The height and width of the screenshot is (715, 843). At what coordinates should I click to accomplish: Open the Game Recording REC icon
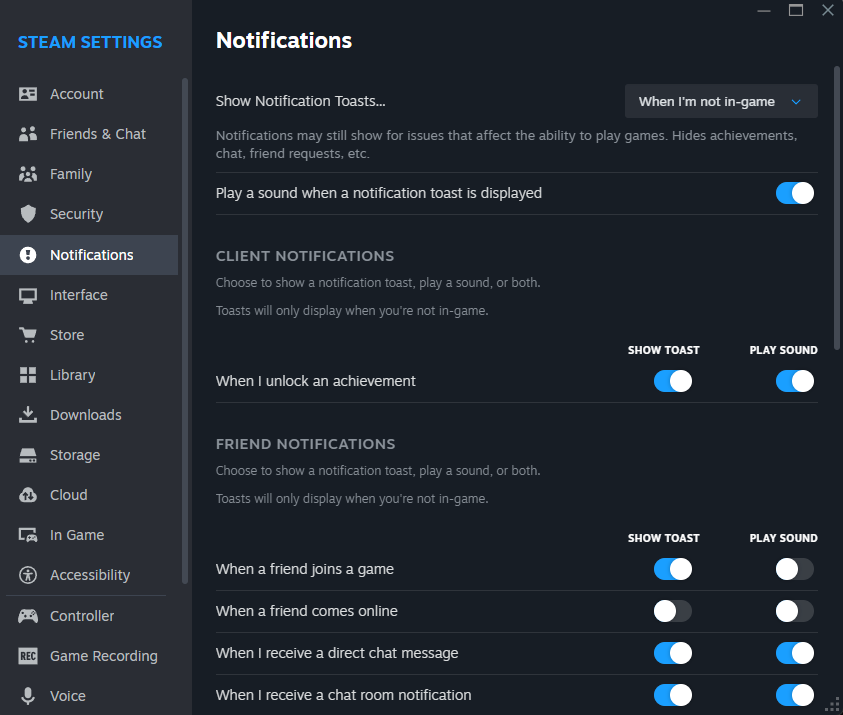27,655
